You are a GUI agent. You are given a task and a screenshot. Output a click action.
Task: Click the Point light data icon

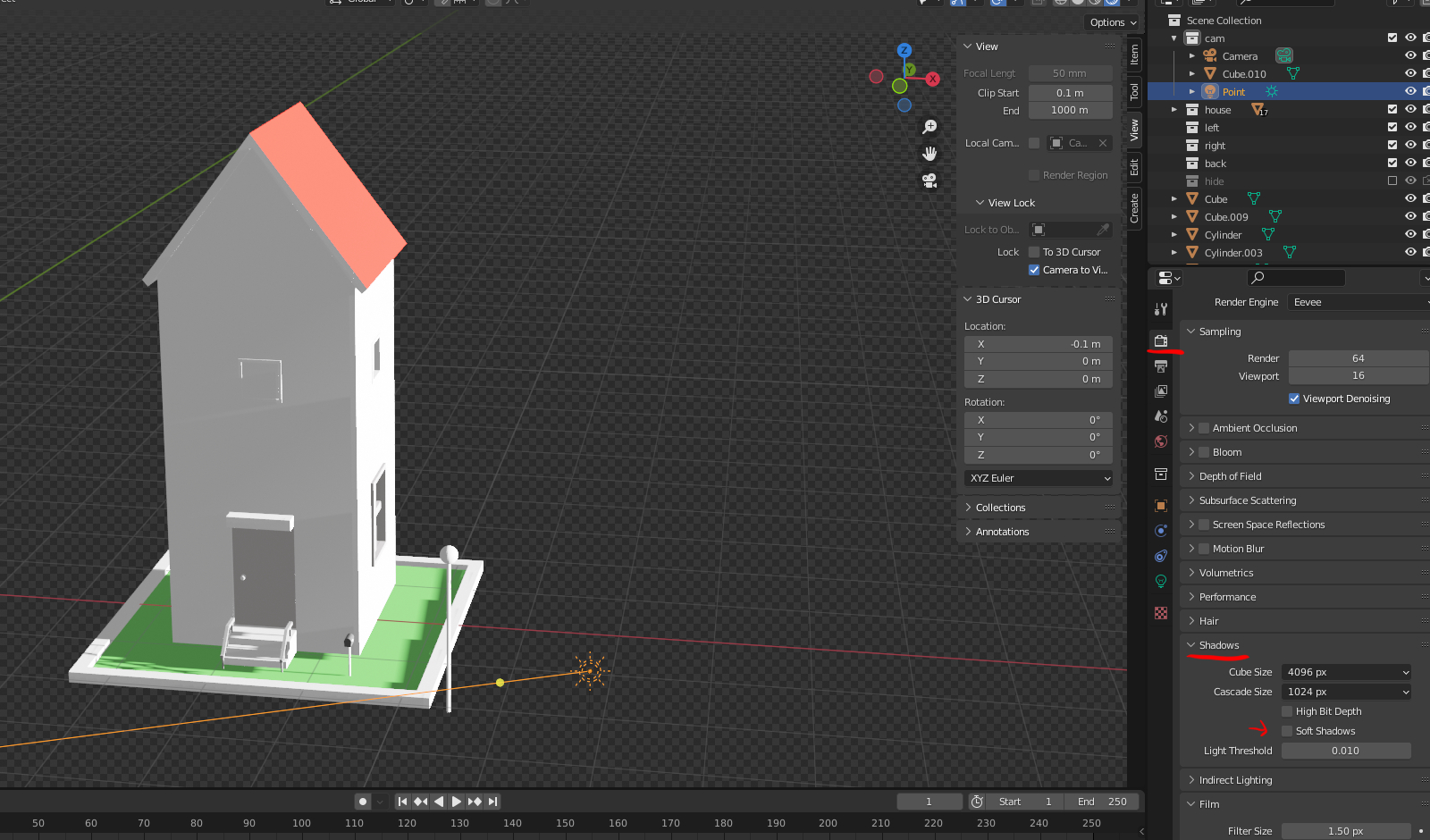[x=1272, y=91]
